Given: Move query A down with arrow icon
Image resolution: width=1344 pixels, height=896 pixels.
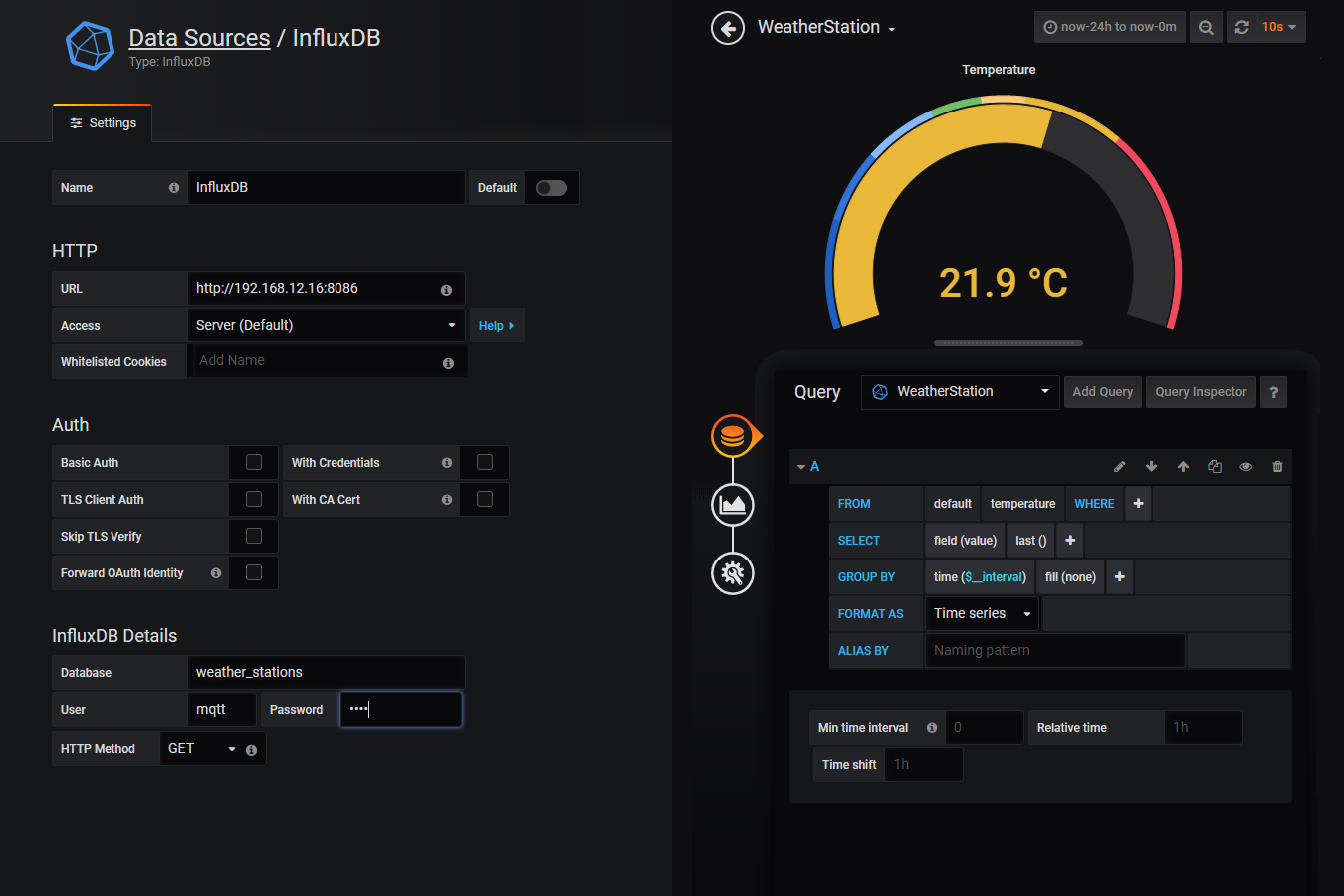Looking at the screenshot, I should pyautogui.click(x=1151, y=466).
